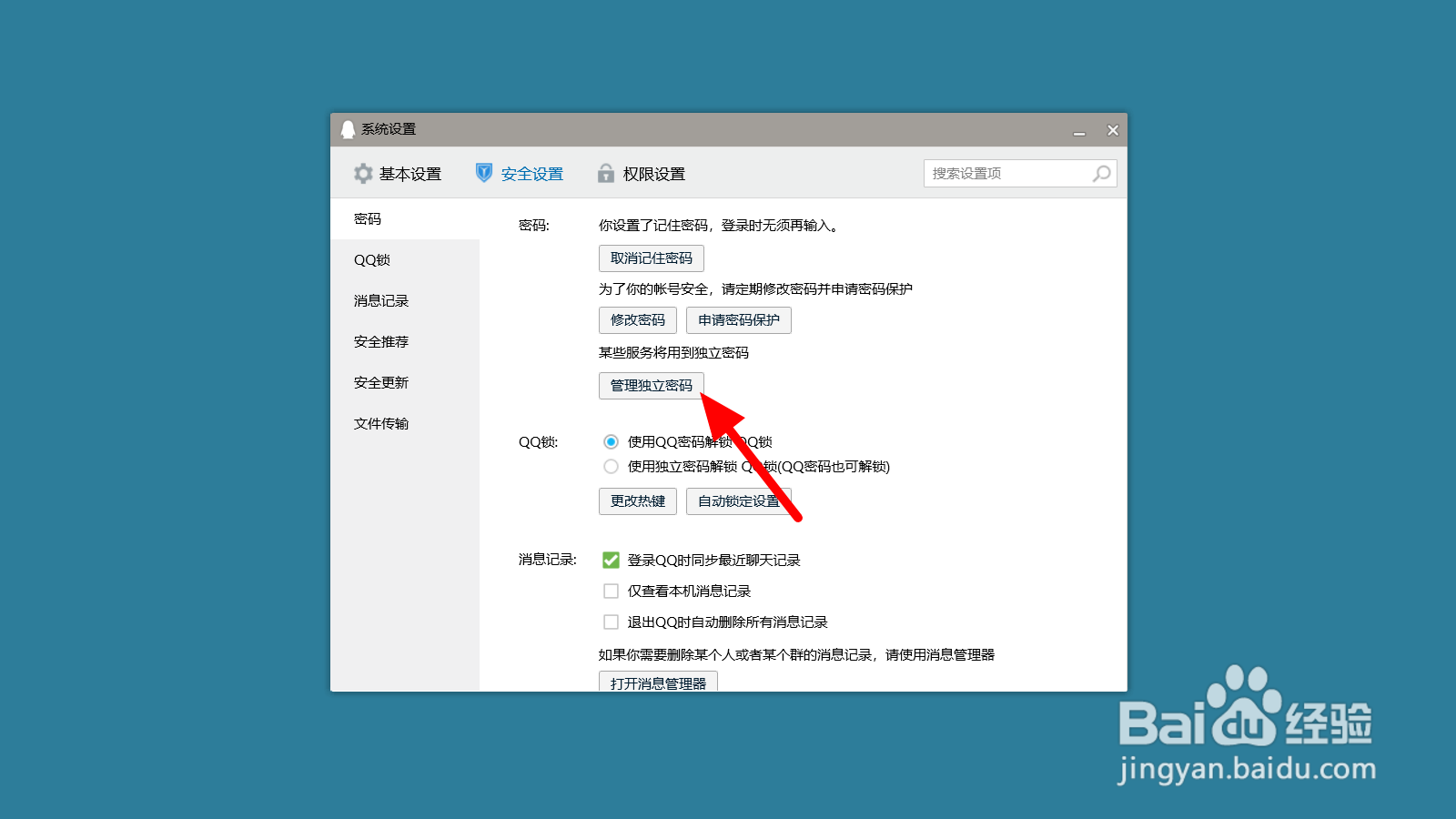Check 仅查看本机消息记录
Image resolution: width=1456 pixels, height=819 pixels.
[x=611, y=591]
